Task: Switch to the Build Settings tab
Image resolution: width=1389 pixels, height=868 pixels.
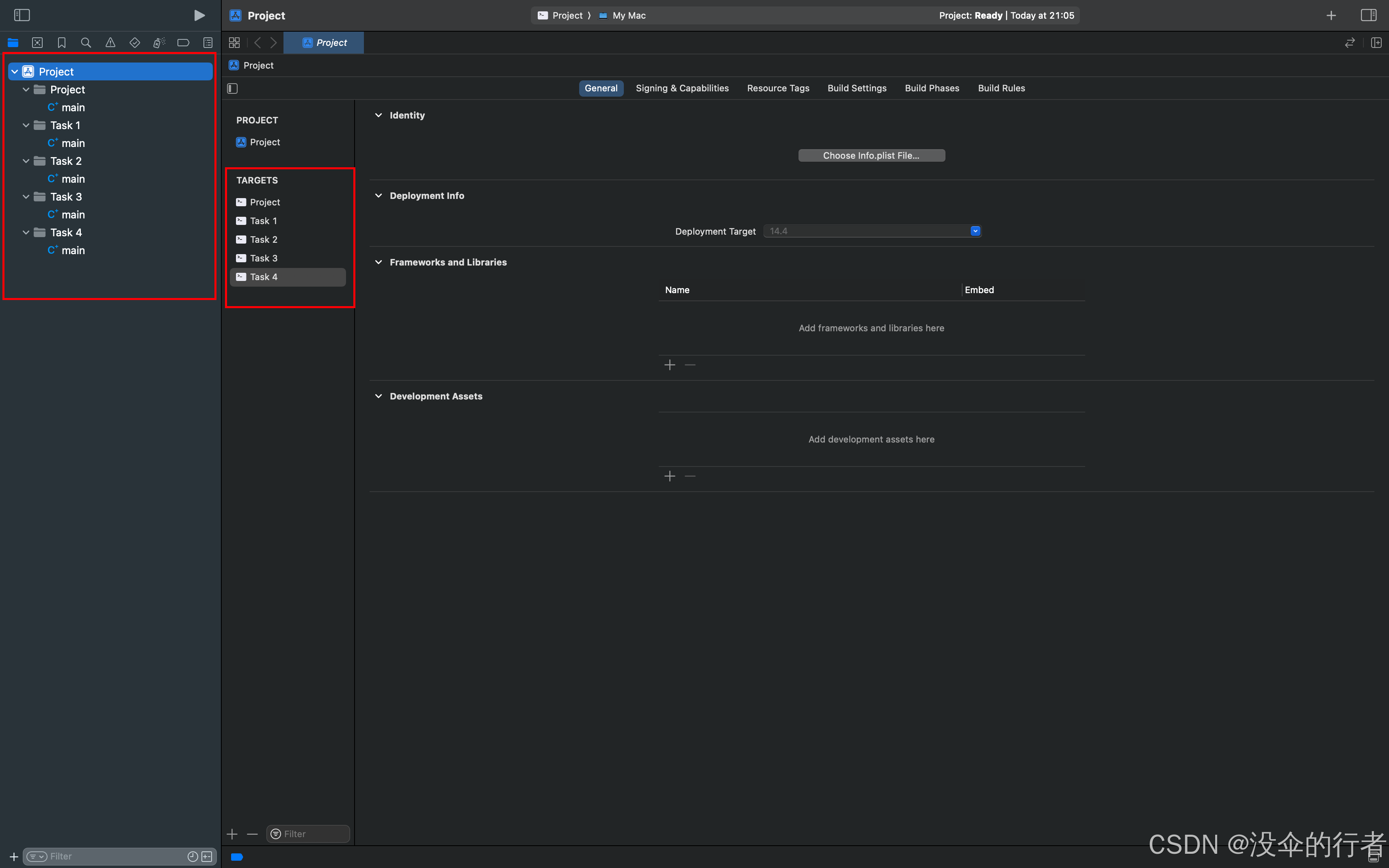Action: tap(857, 89)
